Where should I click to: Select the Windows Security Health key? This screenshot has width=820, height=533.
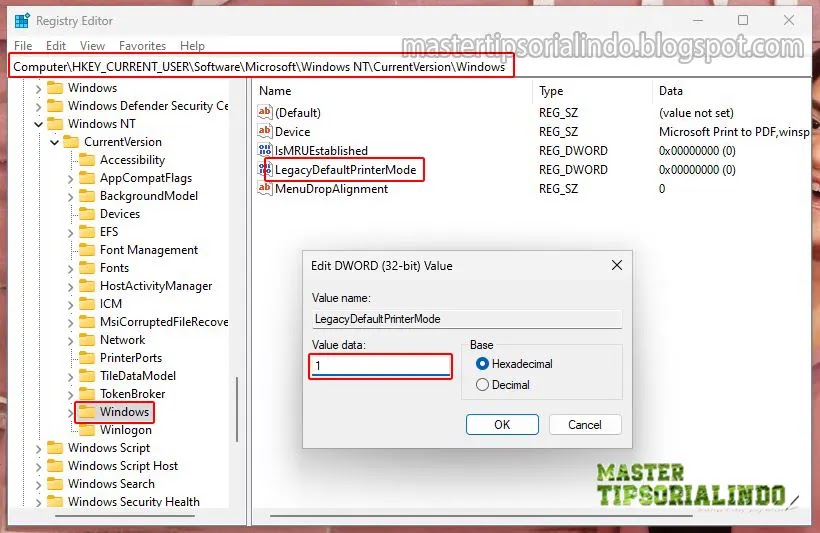click(133, 502)
